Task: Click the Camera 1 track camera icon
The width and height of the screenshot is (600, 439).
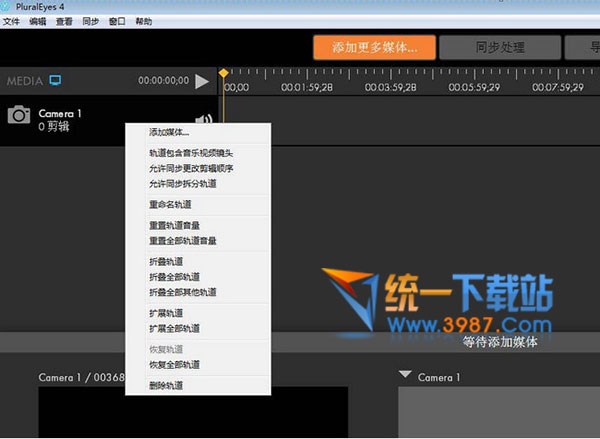Action: 19,115
